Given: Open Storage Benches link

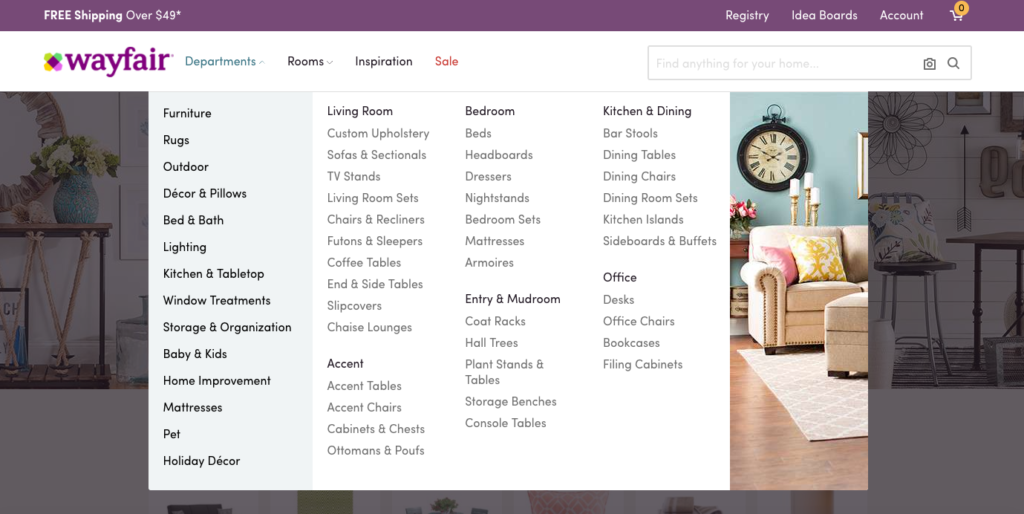Looking at the screenshot, I should [x=511, y=402].
